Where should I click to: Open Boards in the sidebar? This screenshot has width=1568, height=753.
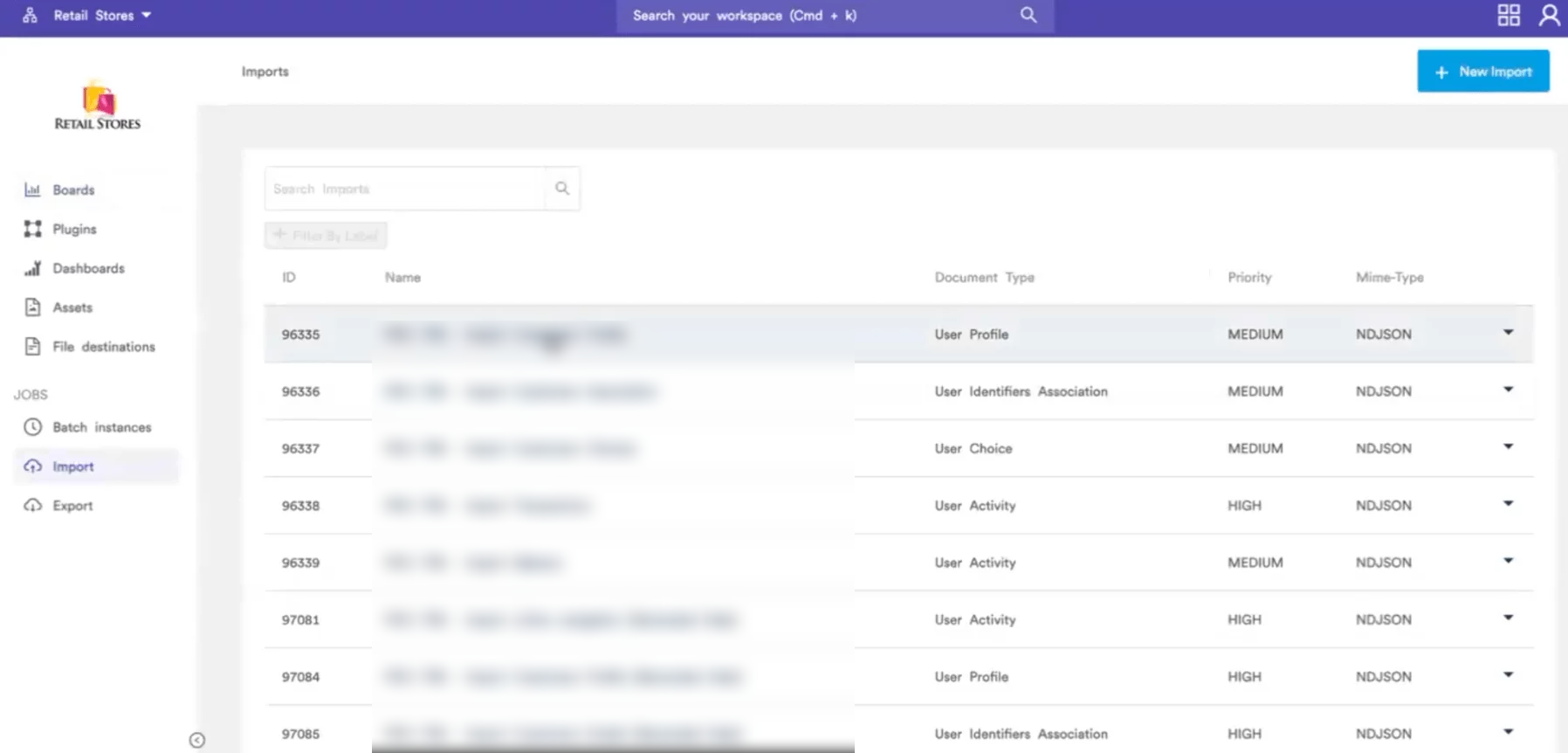click(73, 190)
